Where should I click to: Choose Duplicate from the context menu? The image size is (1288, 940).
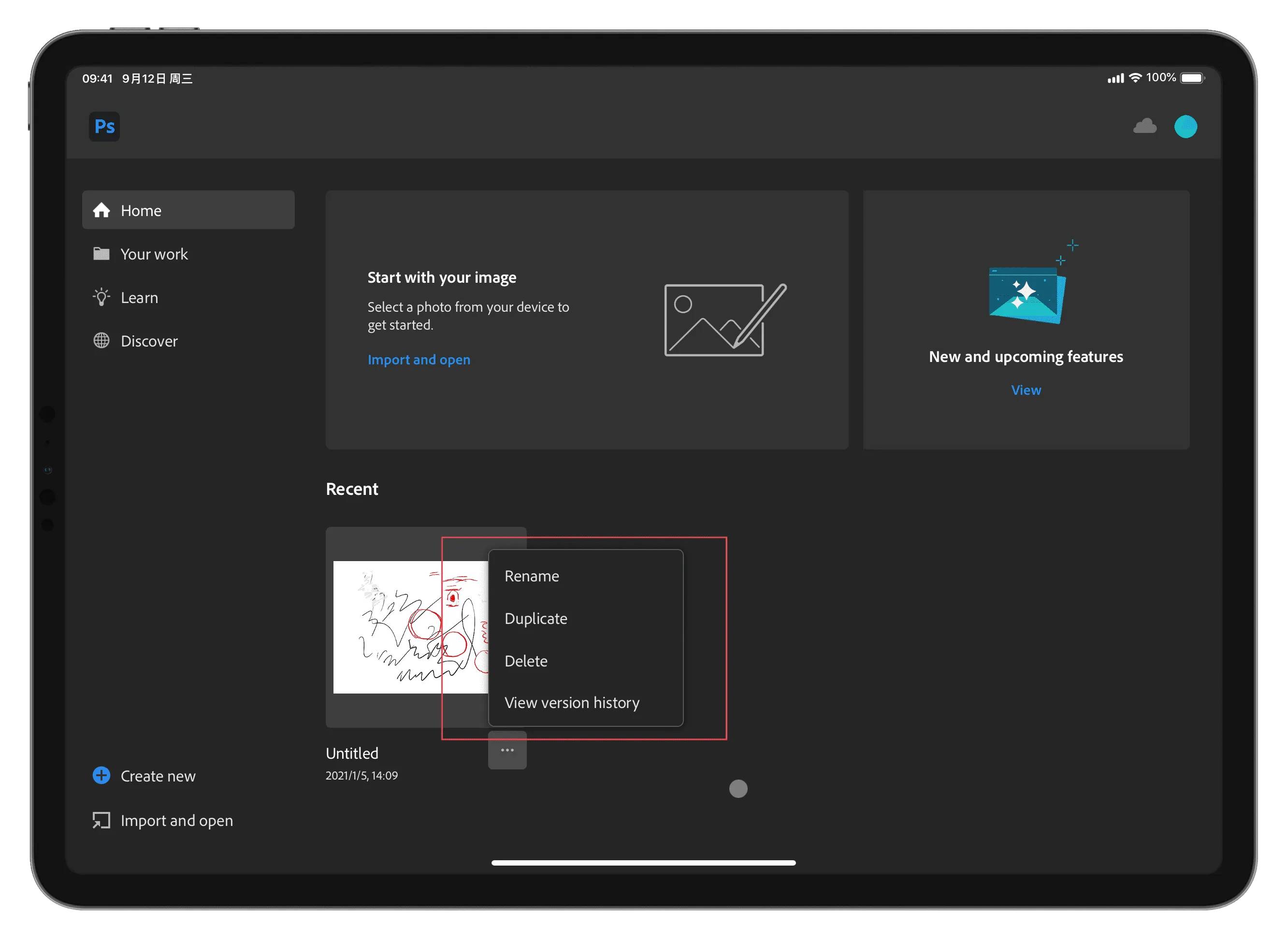[x=535, y=619]
